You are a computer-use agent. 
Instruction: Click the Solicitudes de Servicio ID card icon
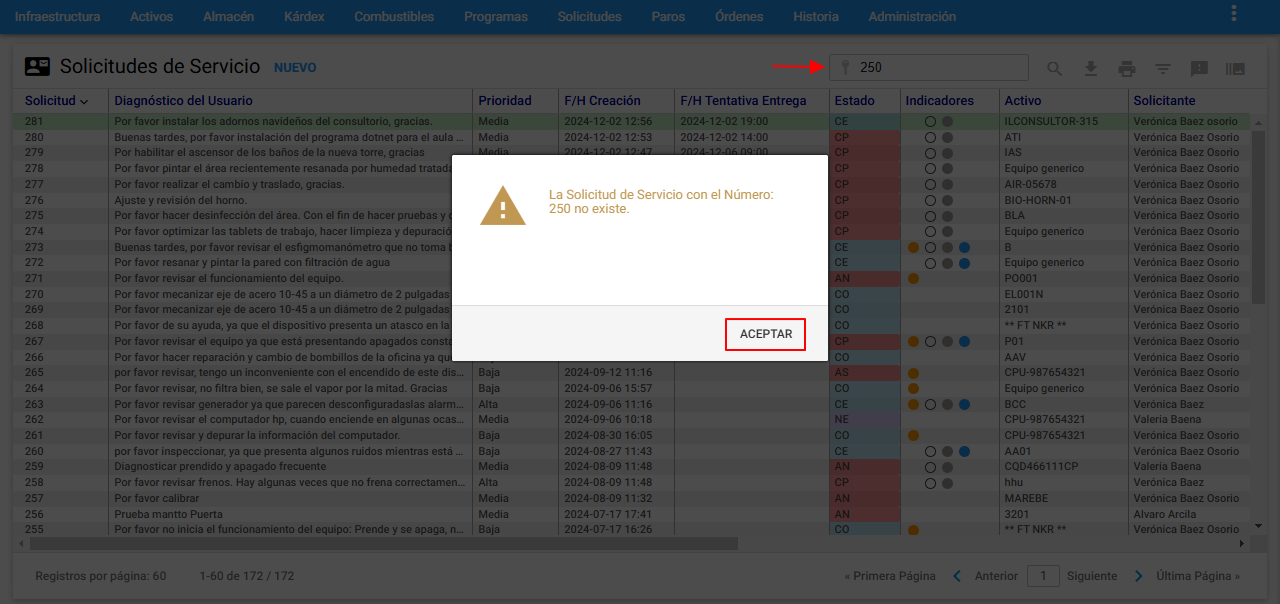pyautogui.click(x=37, y=67)
